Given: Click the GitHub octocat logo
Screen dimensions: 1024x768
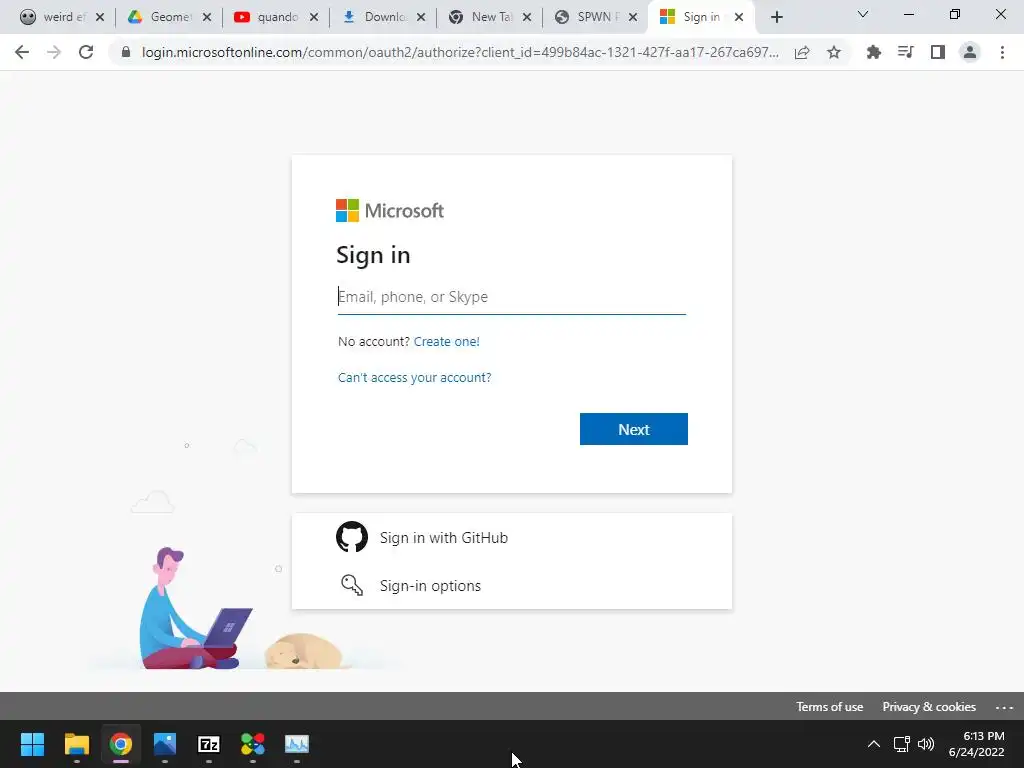Looking at the screenshot, I should click(x=352, y=537).
